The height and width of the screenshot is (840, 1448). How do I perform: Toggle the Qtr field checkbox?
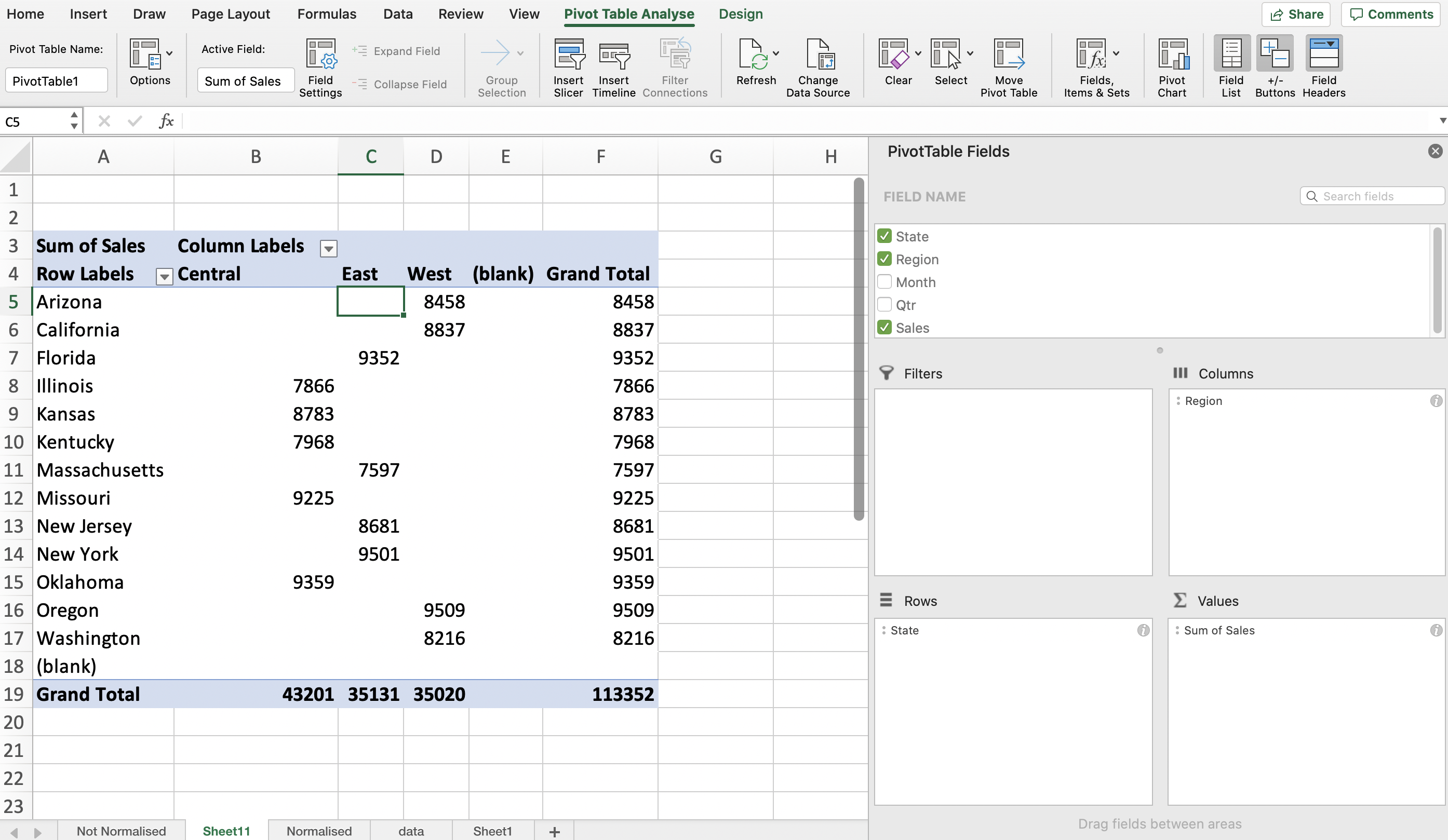[883, 304]
